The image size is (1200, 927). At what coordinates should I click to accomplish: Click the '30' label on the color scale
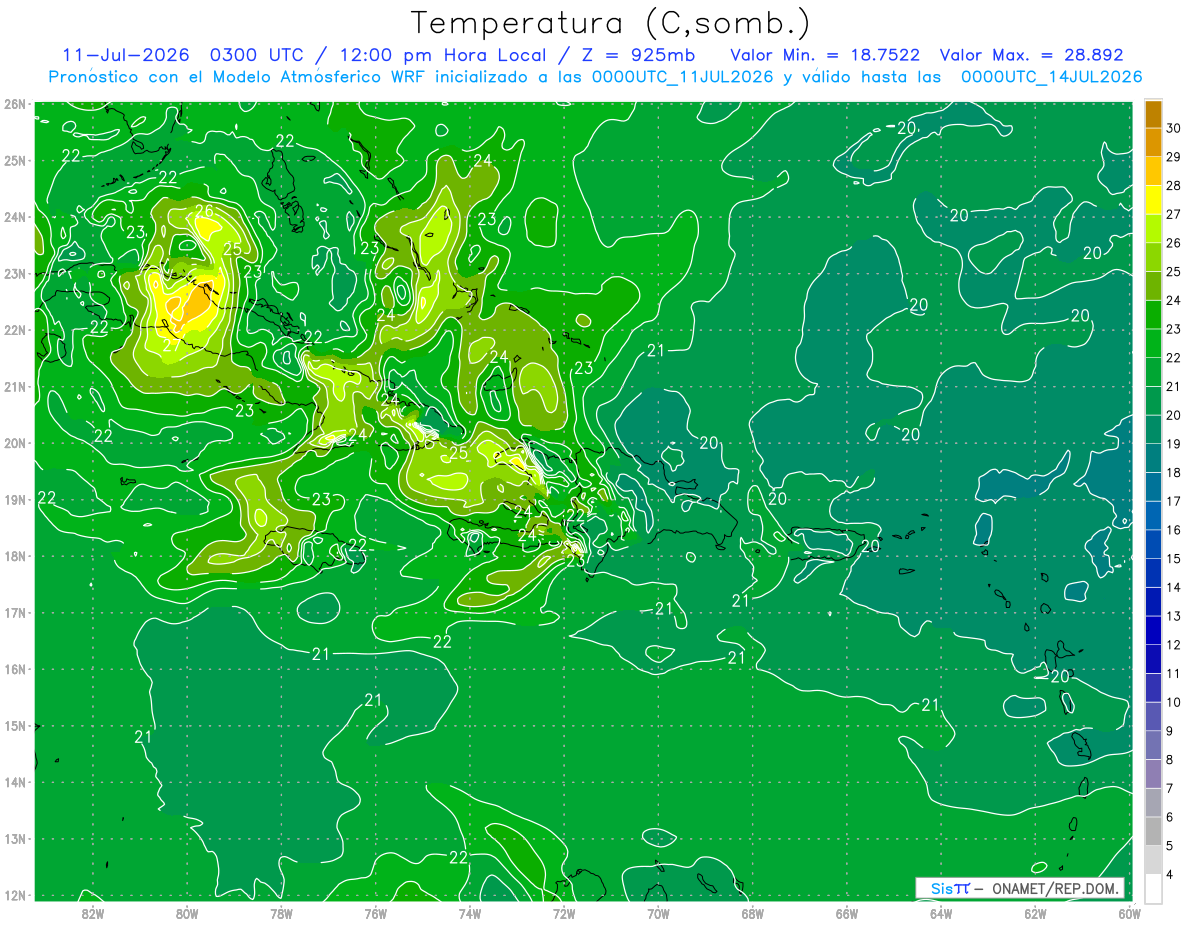coord(1174,128)
